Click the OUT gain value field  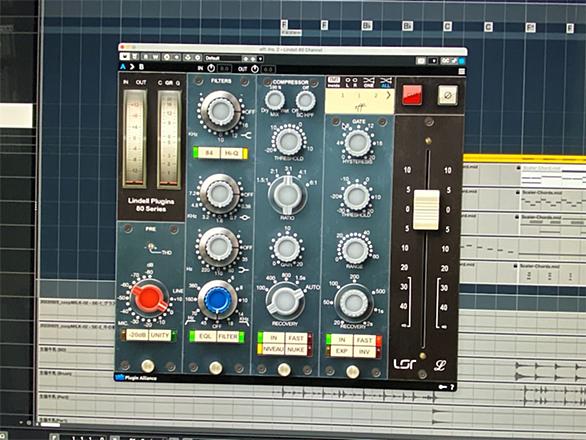pos(268,69)
